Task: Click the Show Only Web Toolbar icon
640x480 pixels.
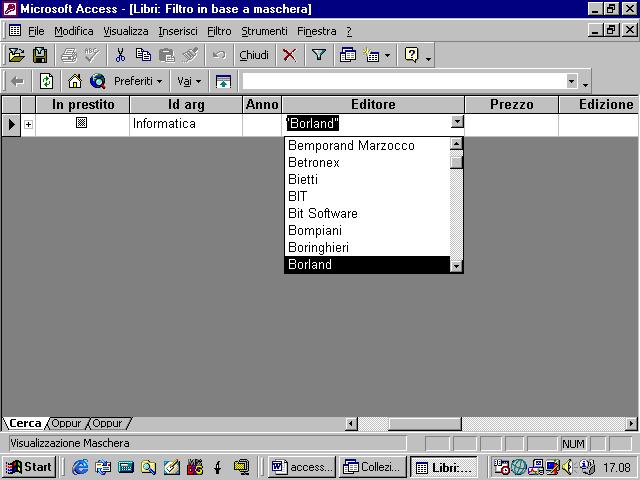Action: (223, 81)
